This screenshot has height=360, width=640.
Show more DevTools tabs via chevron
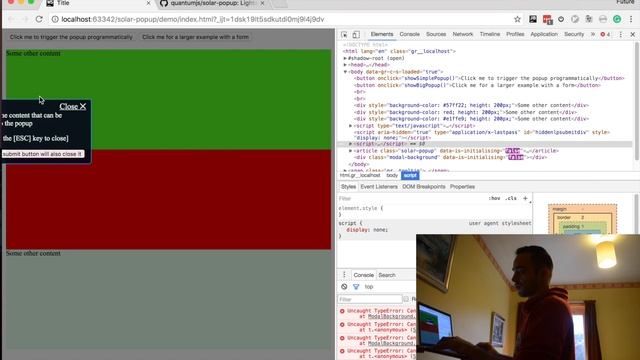[593, 34]
